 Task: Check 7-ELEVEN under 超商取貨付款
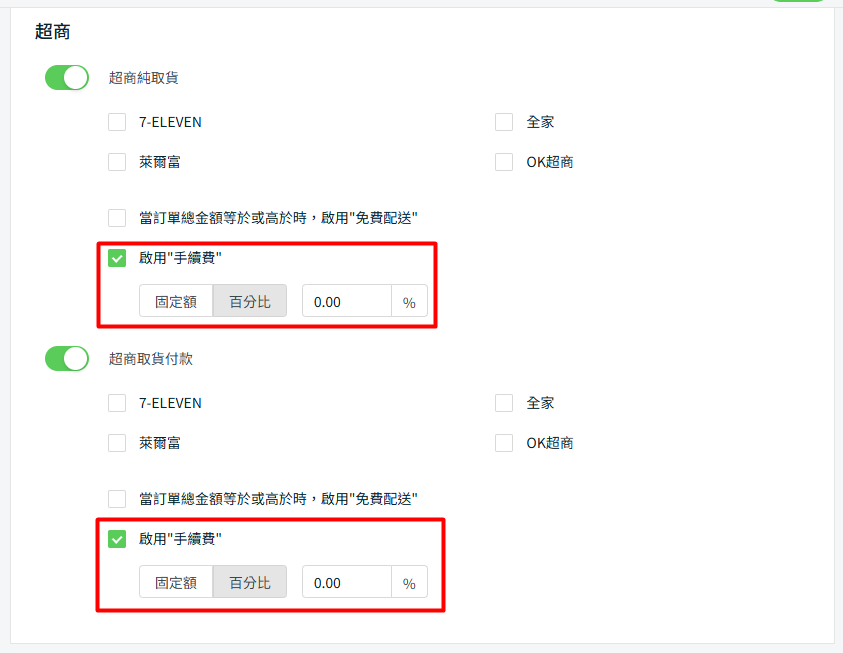pyautogui.click(x=117, y=403)
